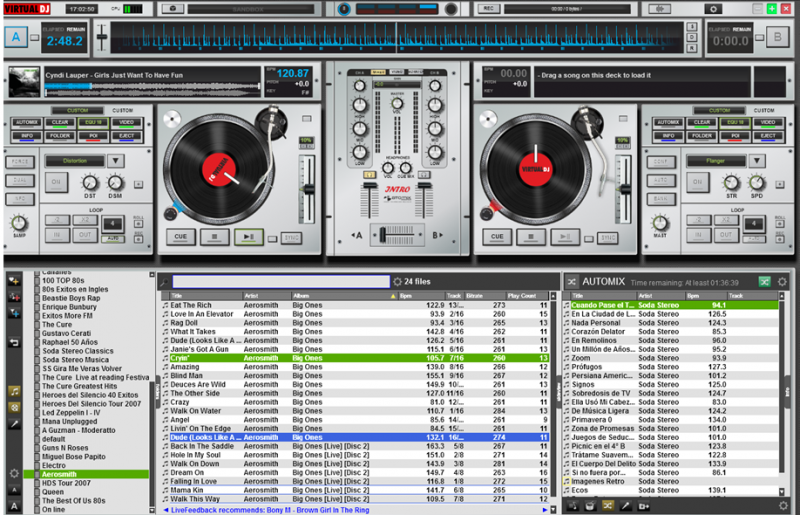Click Cyndi Lauper album art thumbnail
Viewport: 800px width, 515px height.
(23, 82)
